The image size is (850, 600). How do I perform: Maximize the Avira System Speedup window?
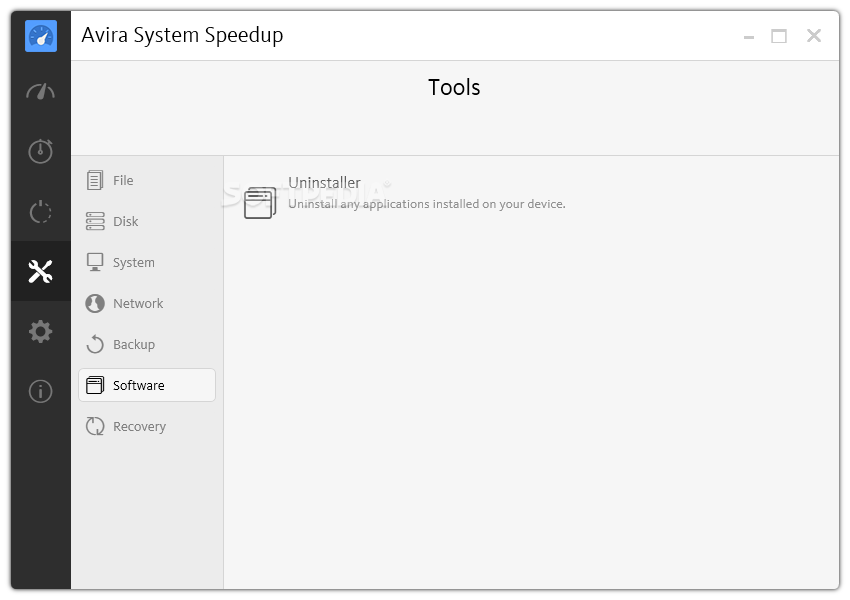coord(779,36)
